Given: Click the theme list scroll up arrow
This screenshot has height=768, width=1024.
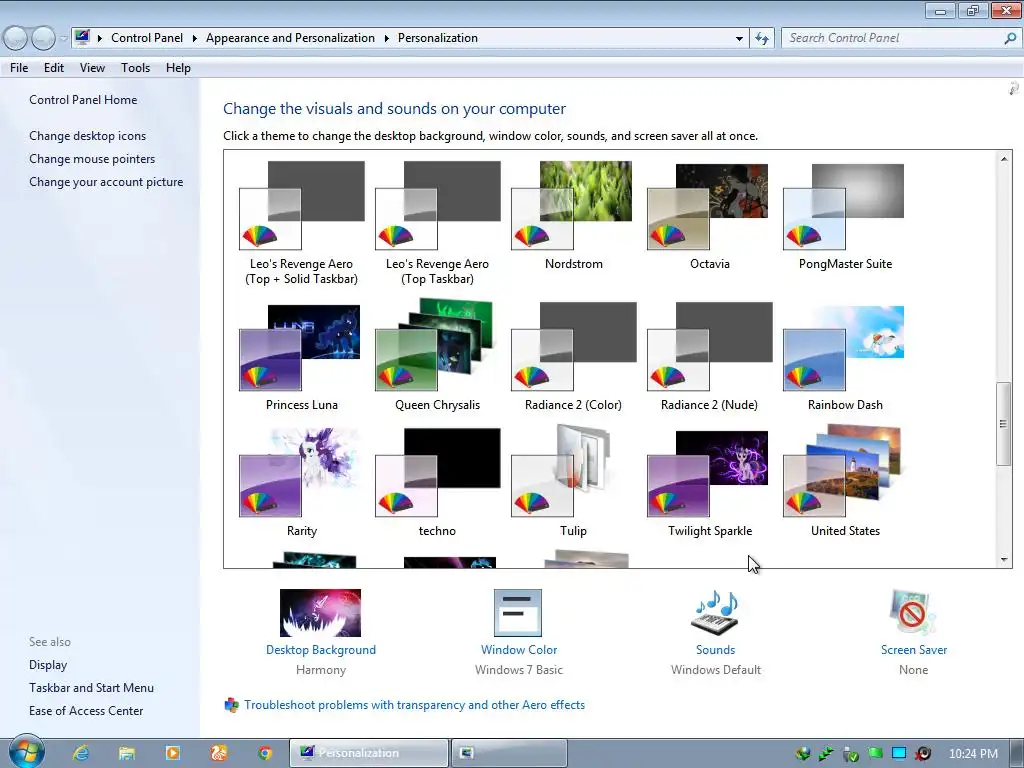Looking at the screenshot, I should (x=1004, y=159).
